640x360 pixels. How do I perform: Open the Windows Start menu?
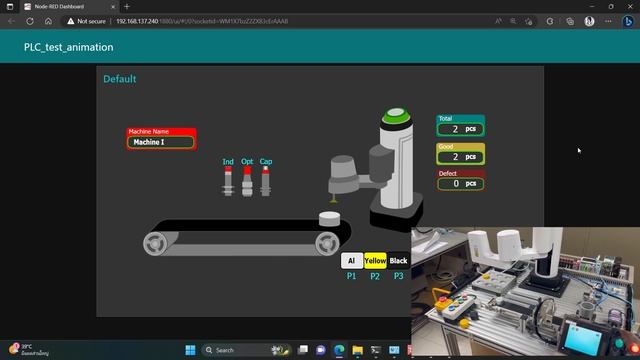click(190, 350)
